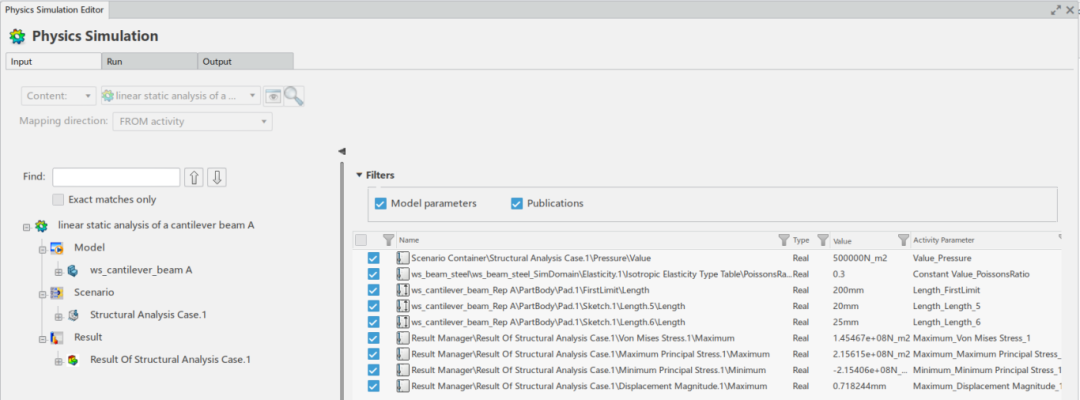Uncheck the Publications filter checkbox
This screenshot has height=400, width=1080.
click(517, 204)
